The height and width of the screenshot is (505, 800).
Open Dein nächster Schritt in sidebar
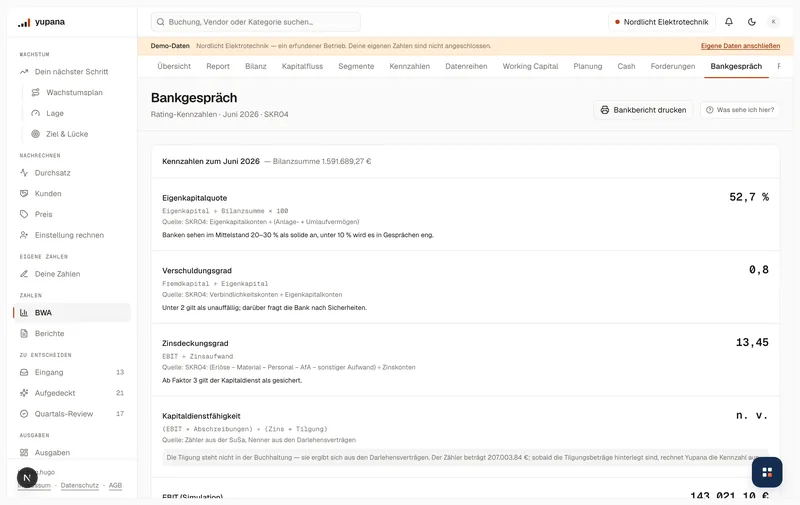click(x=71, y=72)
